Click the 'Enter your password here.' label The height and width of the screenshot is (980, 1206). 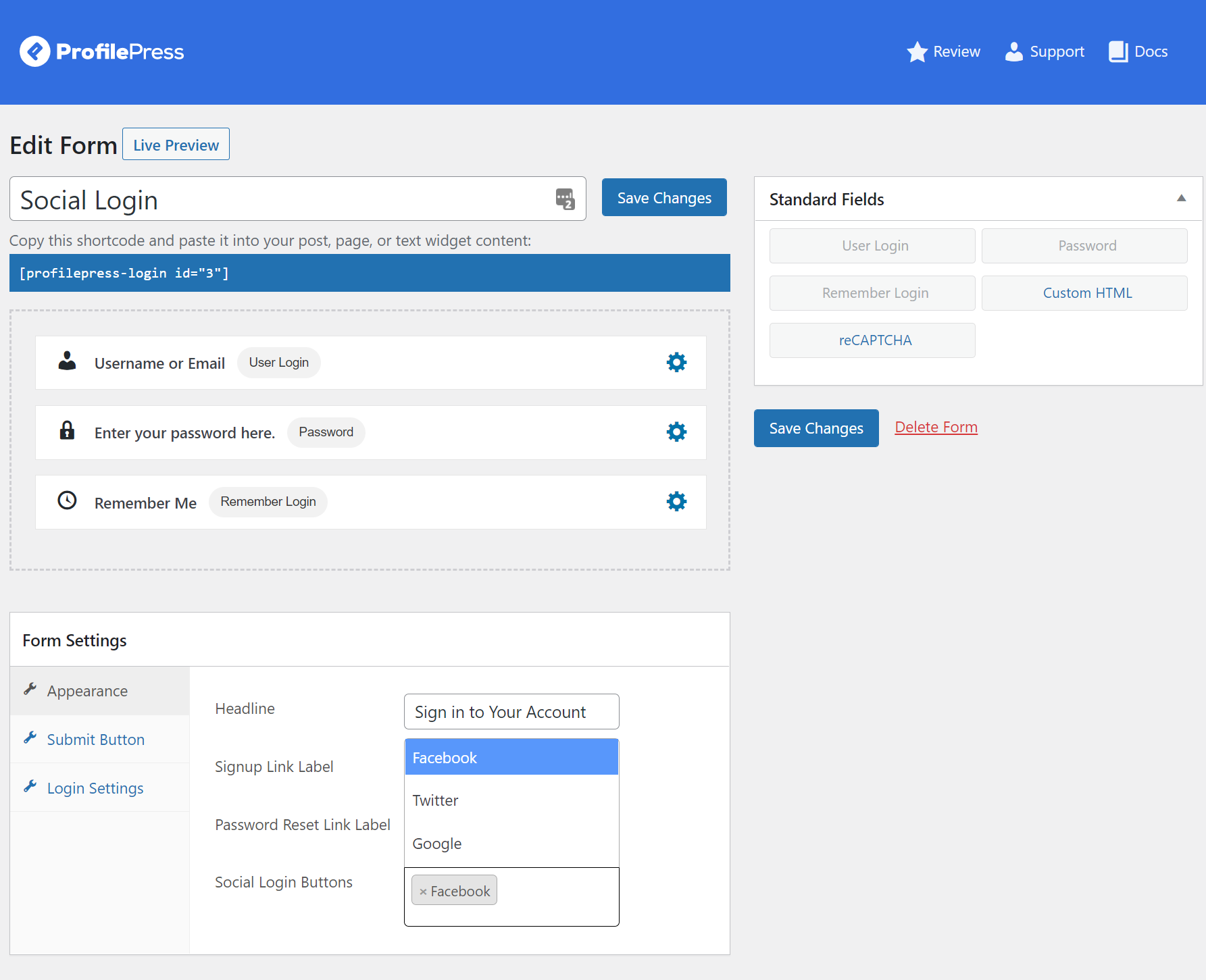click(x=184, y=433)
